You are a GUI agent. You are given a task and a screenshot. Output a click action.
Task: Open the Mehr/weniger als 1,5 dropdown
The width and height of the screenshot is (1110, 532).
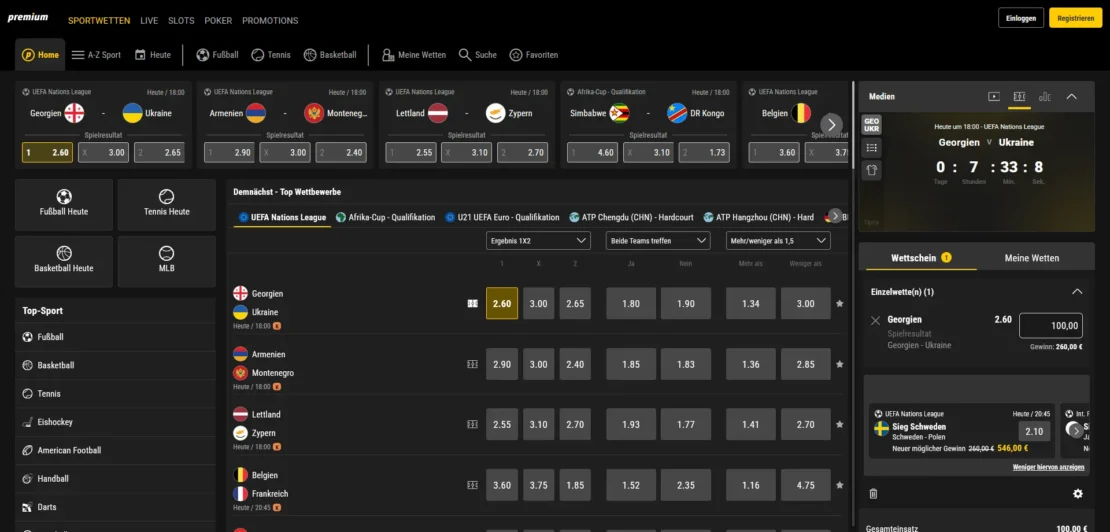(x=778, y=241)
